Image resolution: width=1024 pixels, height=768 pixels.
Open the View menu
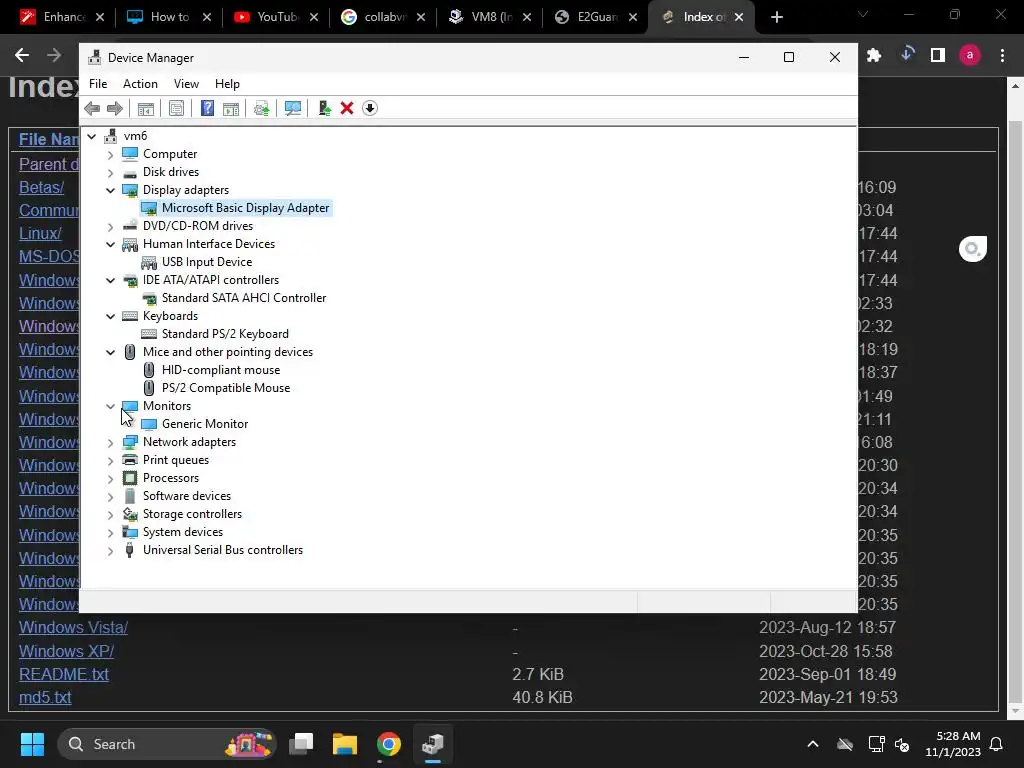click(x=186, y=84)
